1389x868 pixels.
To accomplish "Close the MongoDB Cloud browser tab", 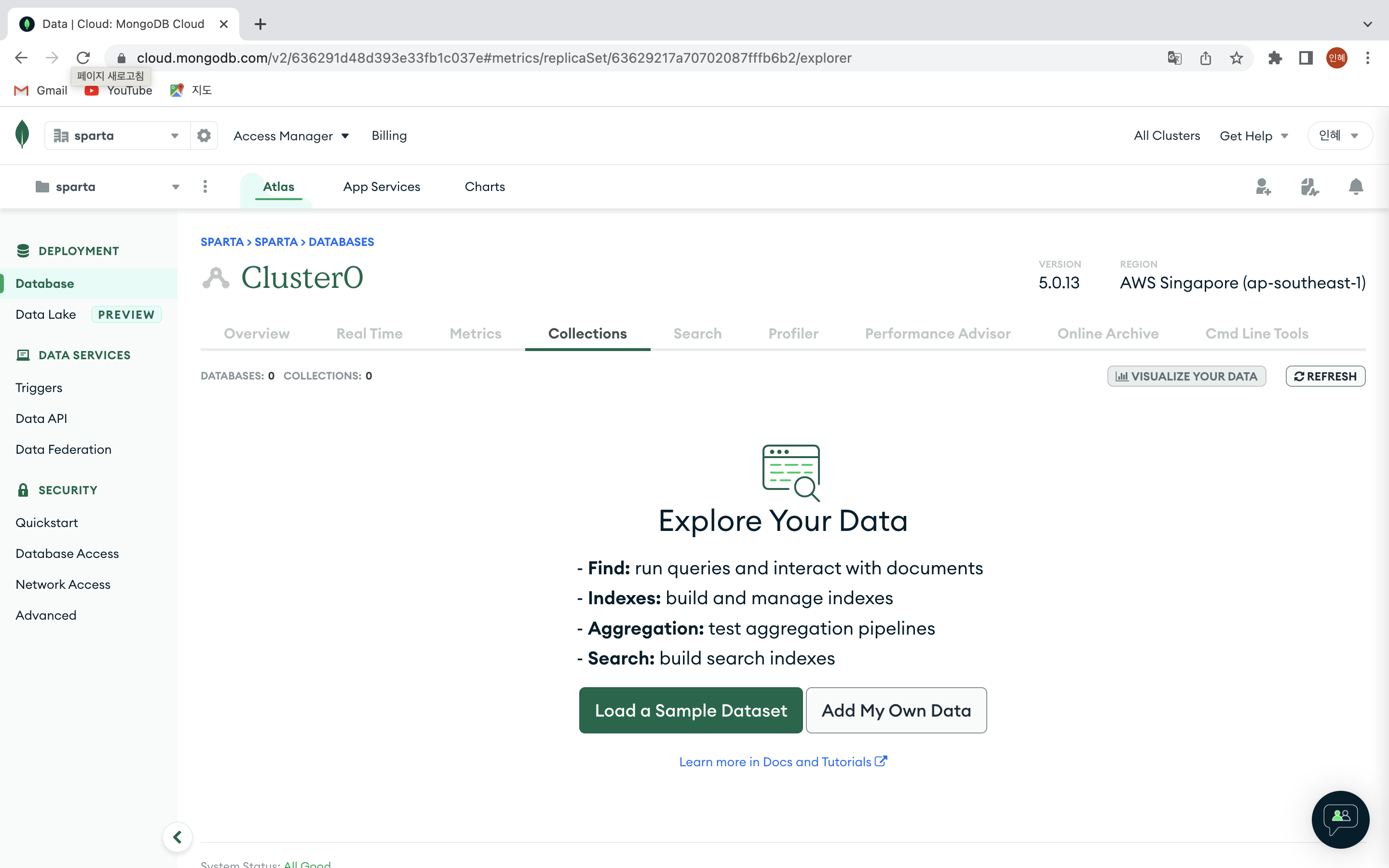I will (224, 24).
